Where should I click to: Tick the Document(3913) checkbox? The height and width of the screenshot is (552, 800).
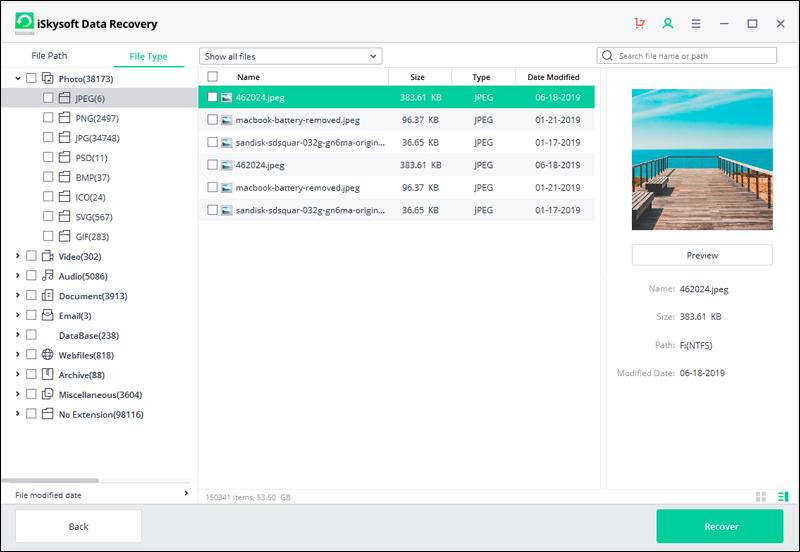(x=31, y=295)
